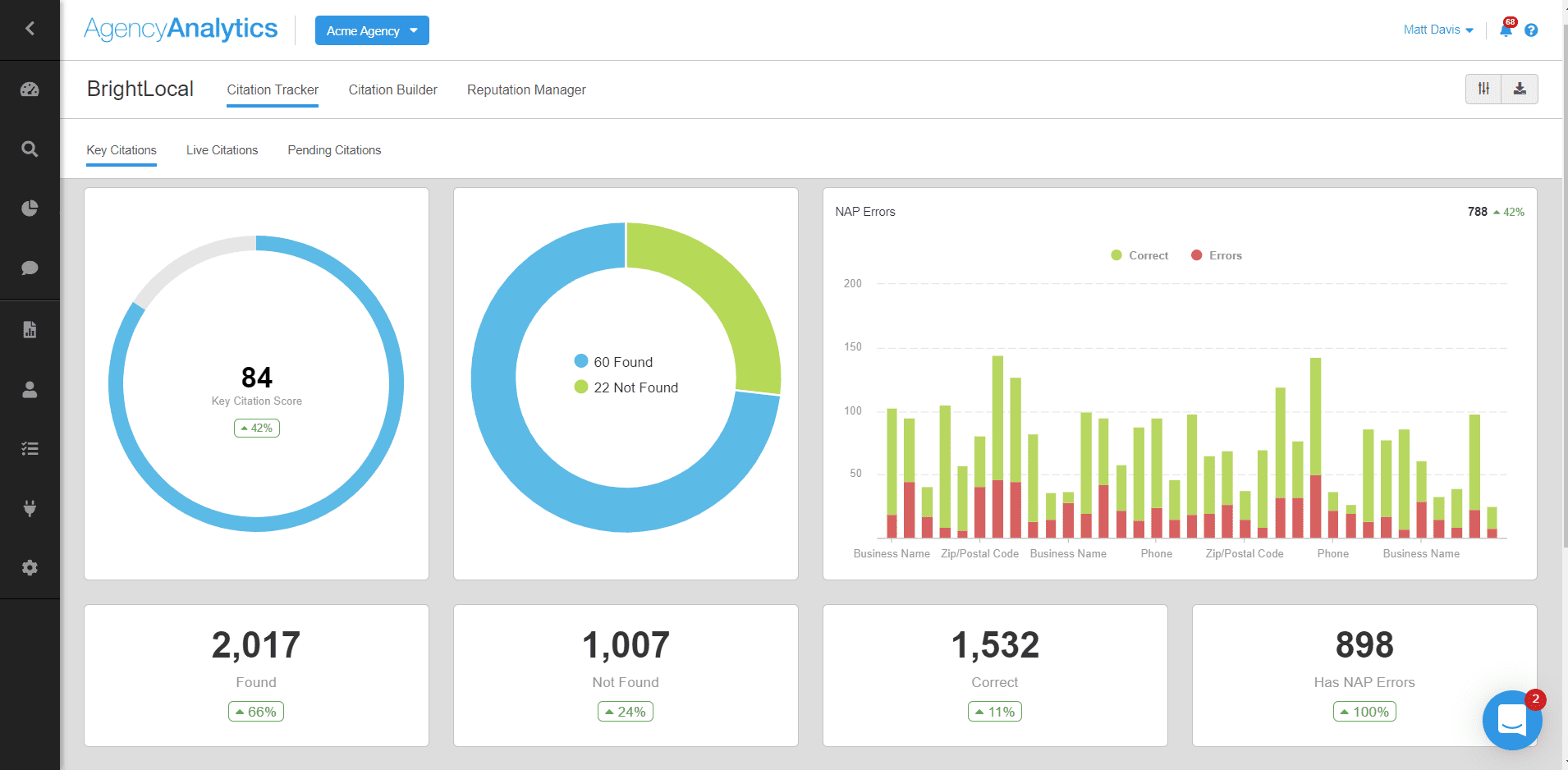The width and height of the screenshot is (1568, 770).
Task: Open the chat bubble icon in sidebar
Action: tap(30, 268)
